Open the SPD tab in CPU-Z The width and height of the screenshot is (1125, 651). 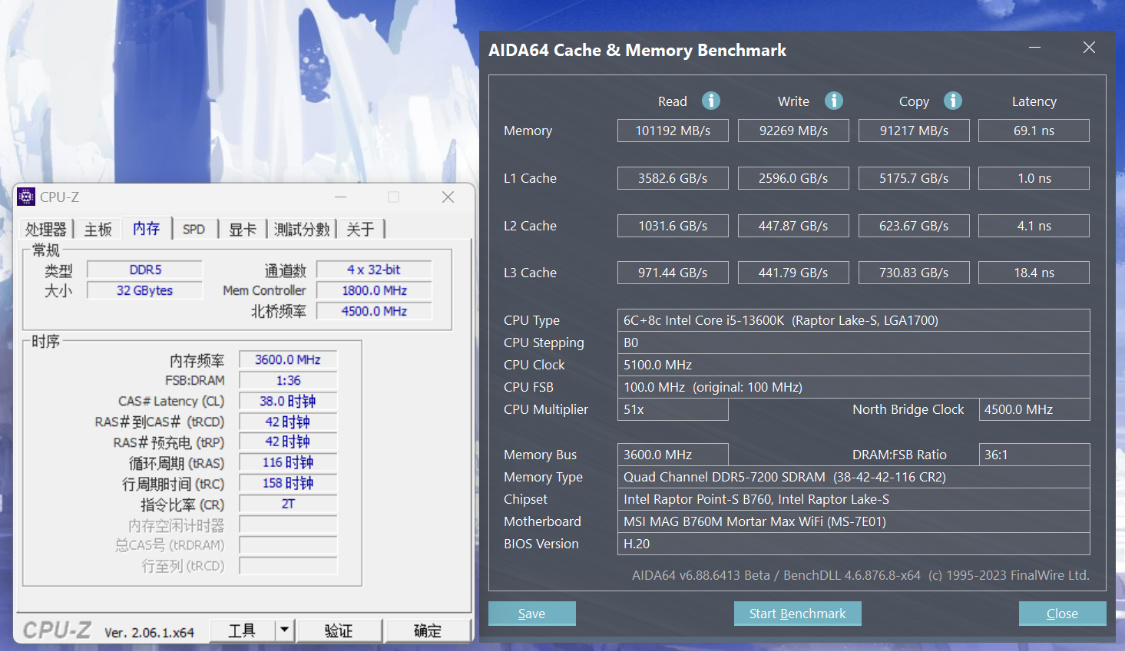click(x=194, y=229)
